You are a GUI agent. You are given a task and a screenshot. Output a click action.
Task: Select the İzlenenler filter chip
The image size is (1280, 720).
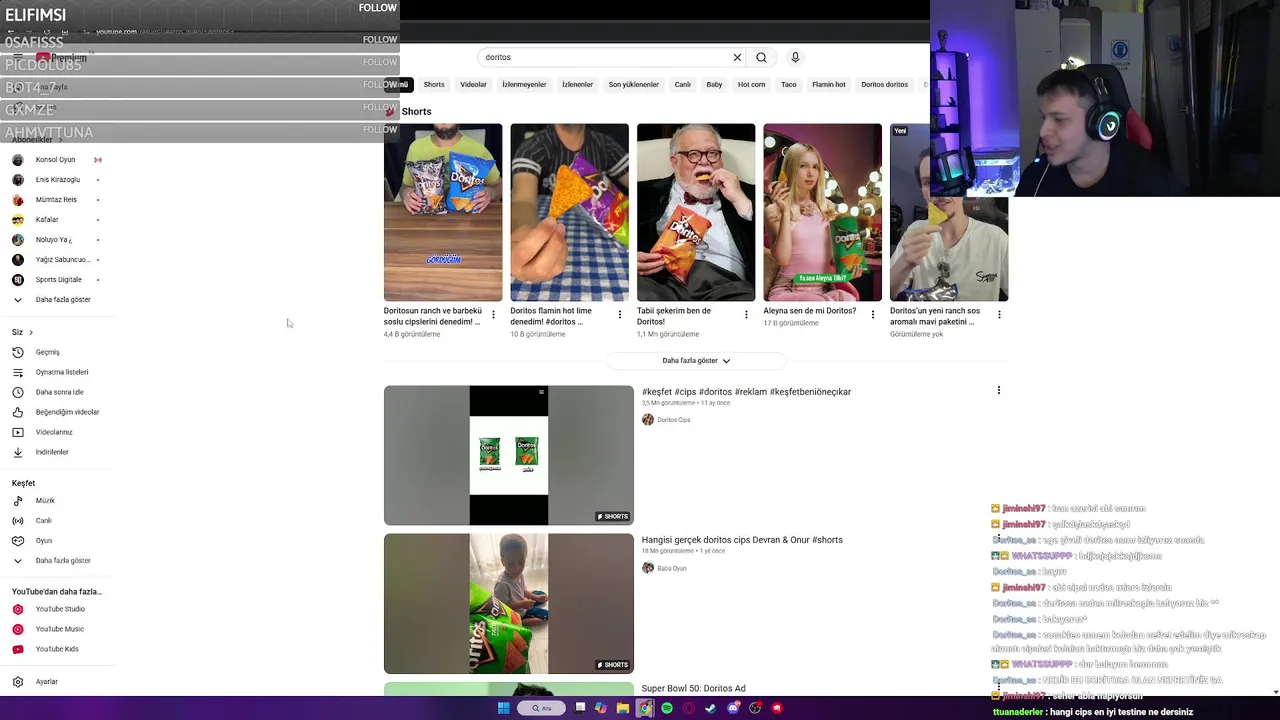point(578,85)
